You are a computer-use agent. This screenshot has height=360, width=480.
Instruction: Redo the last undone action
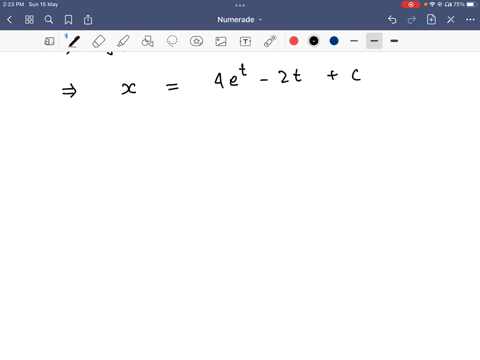[x=412, y=20]
